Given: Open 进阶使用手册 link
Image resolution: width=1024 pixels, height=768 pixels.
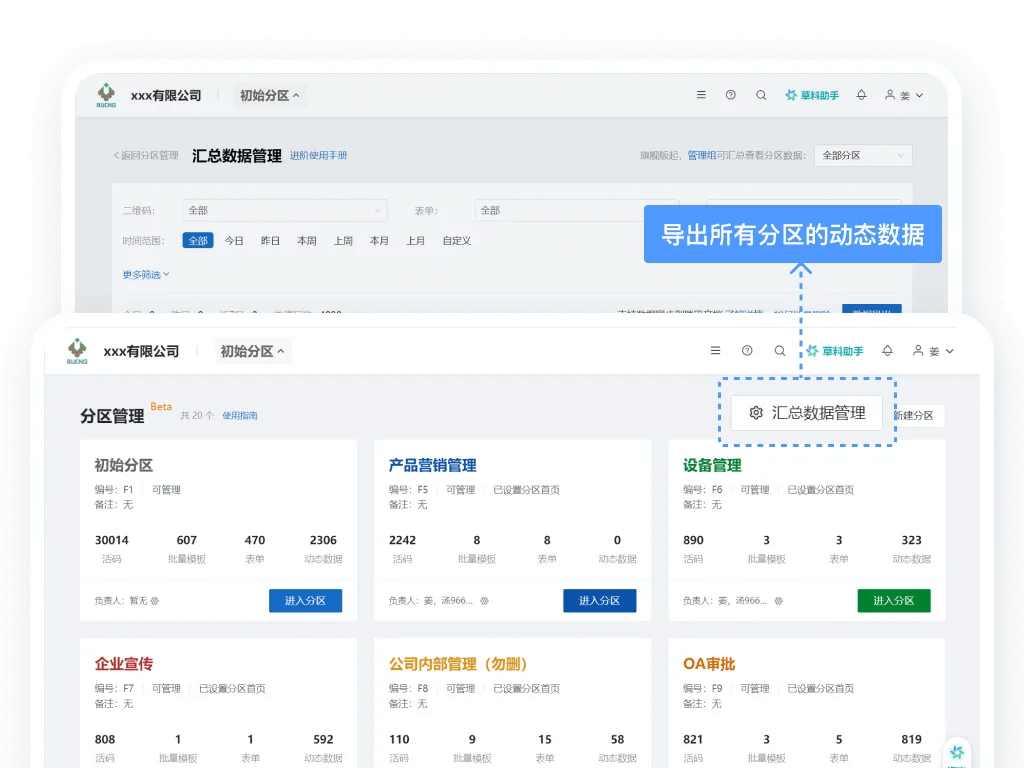Looking at the screenshot, I should tap(319, 155).
